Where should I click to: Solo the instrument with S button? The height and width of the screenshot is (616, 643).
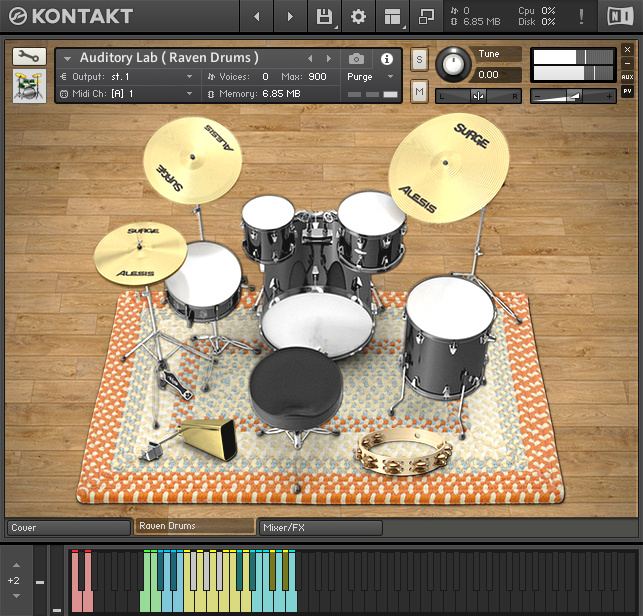[419, 60]
